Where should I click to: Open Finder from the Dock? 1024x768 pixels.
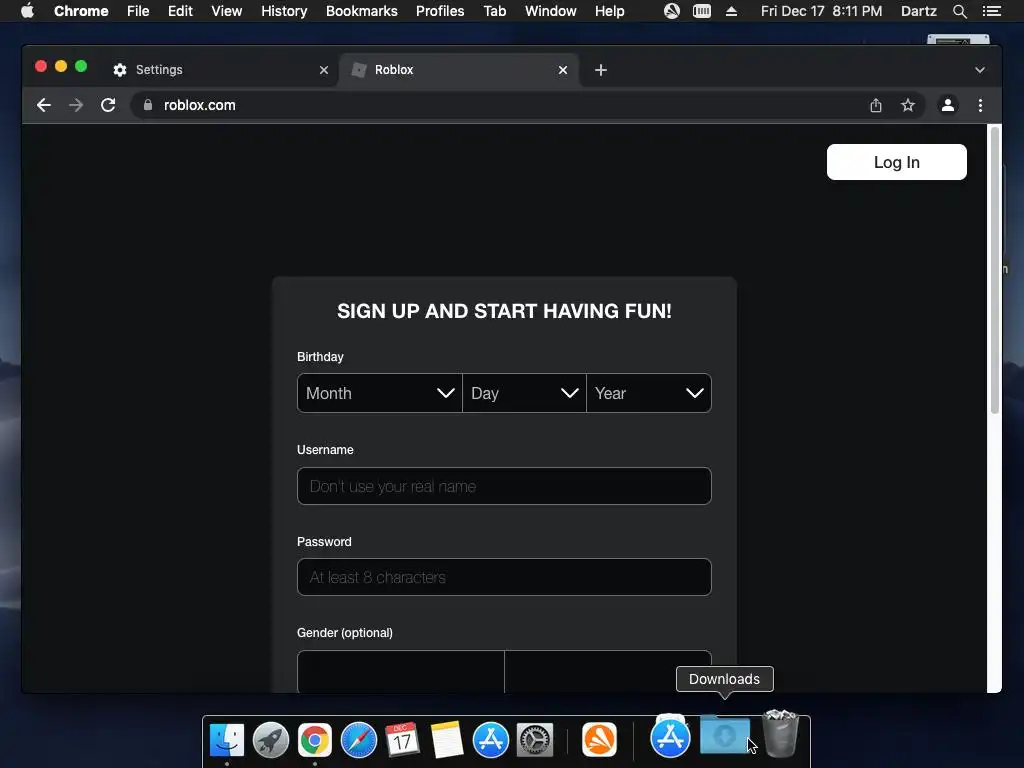pyautogui.click(x=227, y=740)
